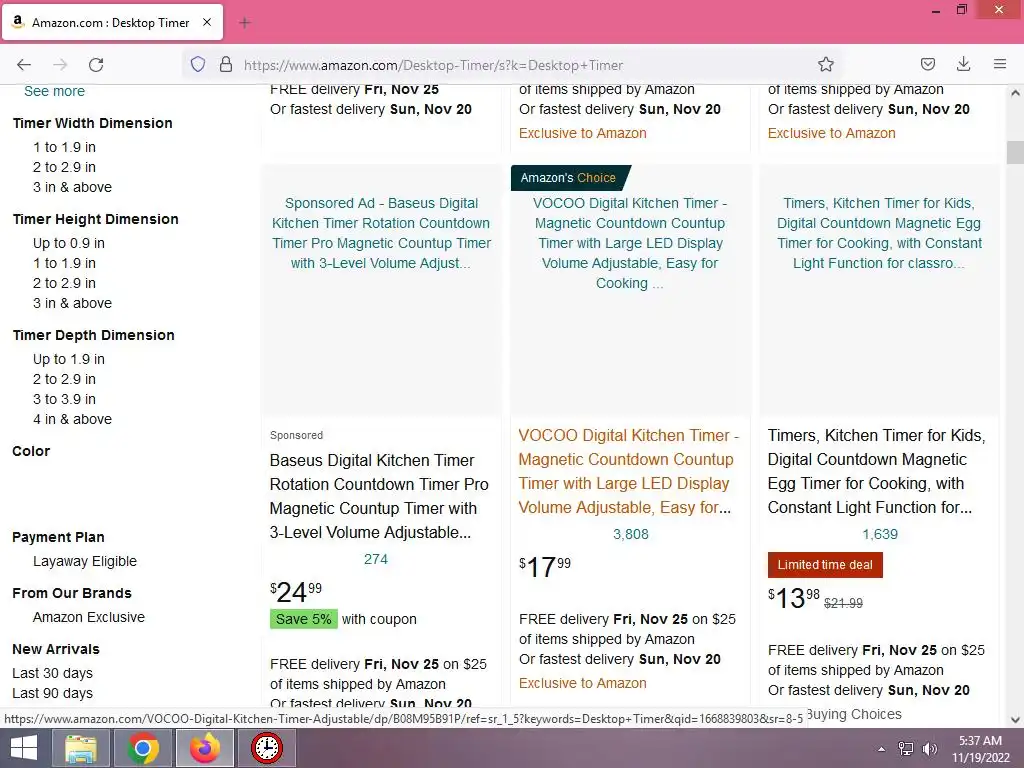Filter timer width 1 to 1.9 in
This screenshot has width=1024, height=768.
tap(64, 147)
